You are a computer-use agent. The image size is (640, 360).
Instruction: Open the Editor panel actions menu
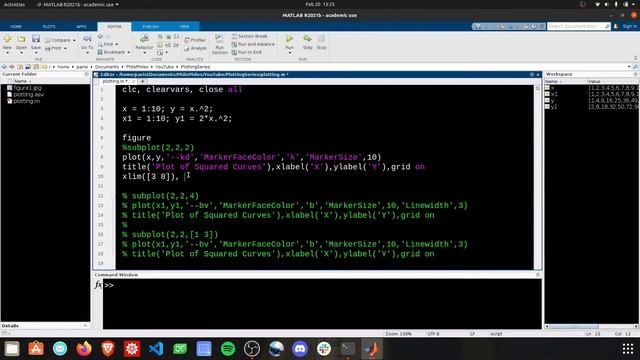coord(532,75)
